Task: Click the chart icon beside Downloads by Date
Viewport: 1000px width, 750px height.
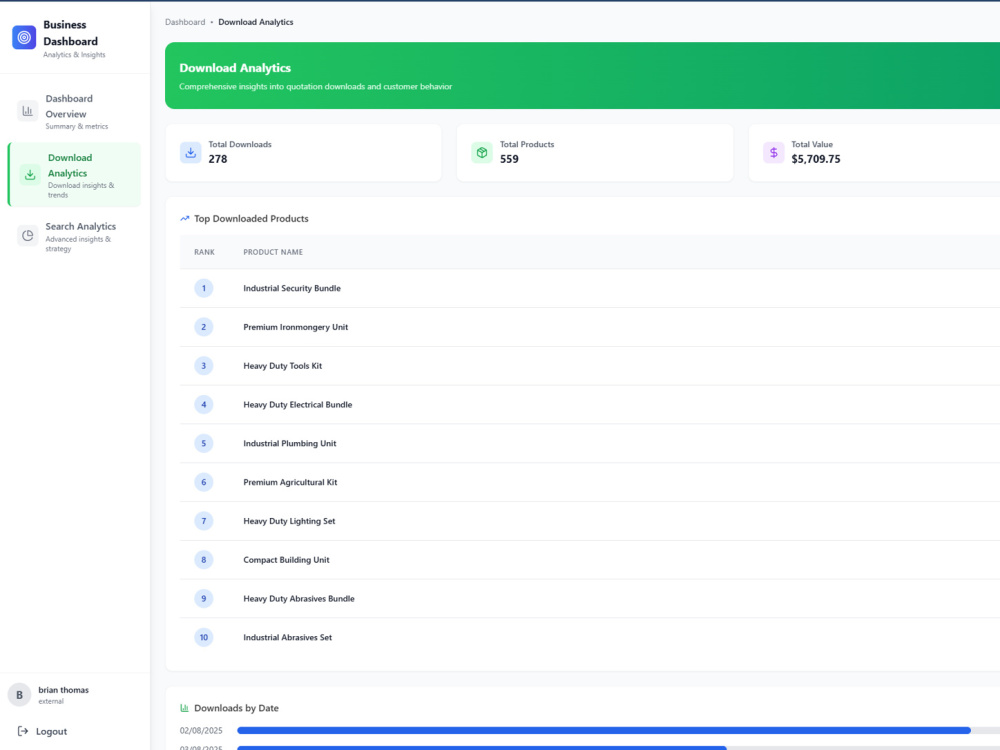Action: click(184, 708)
